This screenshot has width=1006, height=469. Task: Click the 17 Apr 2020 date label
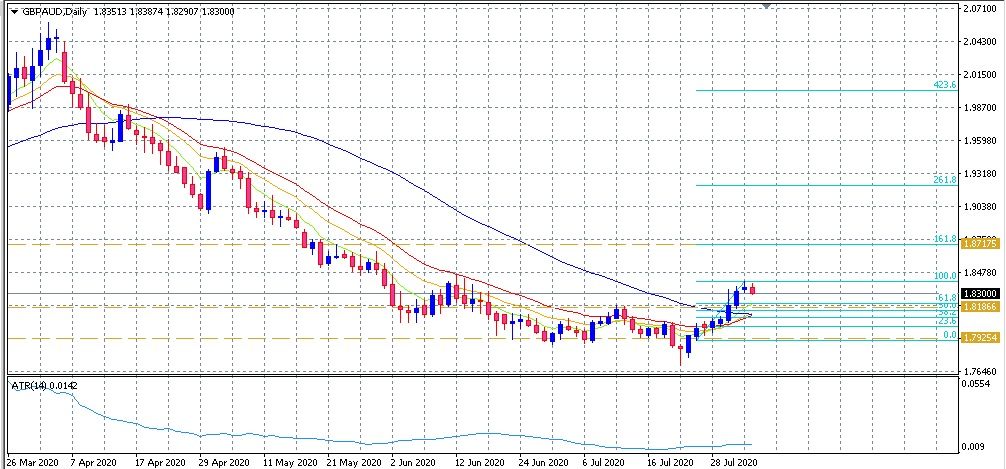(162, 462)
